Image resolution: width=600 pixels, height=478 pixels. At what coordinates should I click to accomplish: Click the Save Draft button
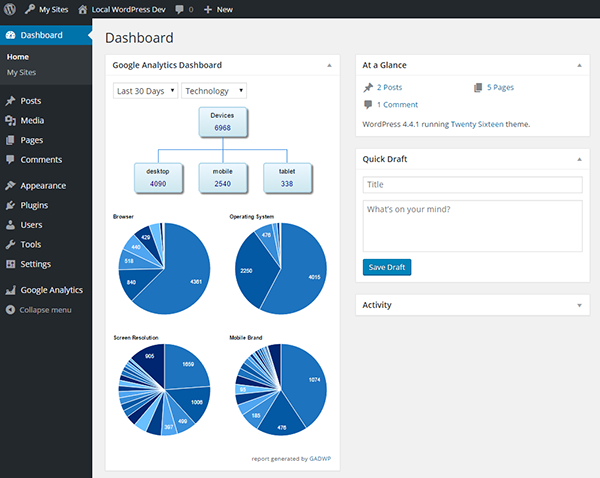tap(387, 267)
